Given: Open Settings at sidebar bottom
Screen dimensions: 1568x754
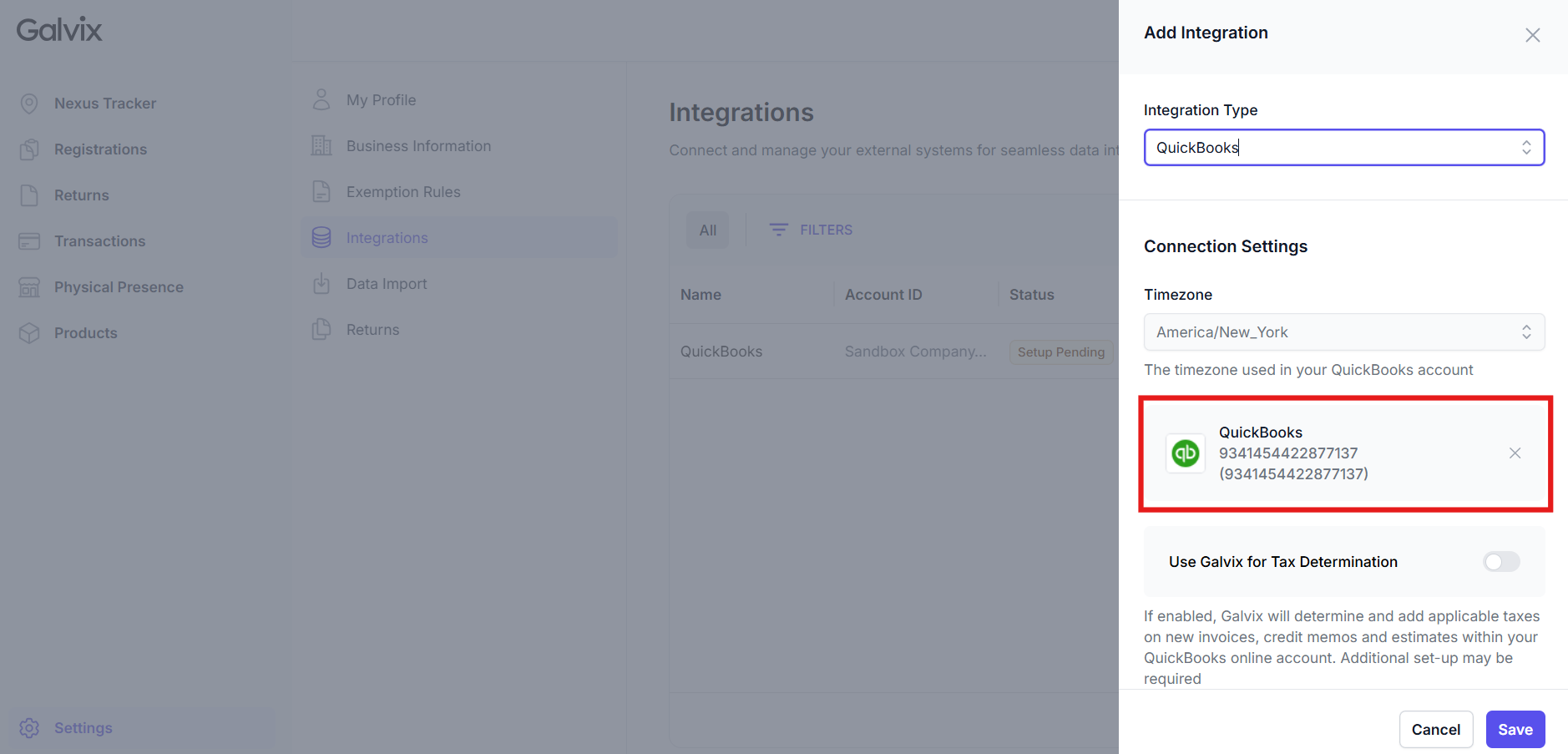Looking at the screenshot, I should (83, 728).
